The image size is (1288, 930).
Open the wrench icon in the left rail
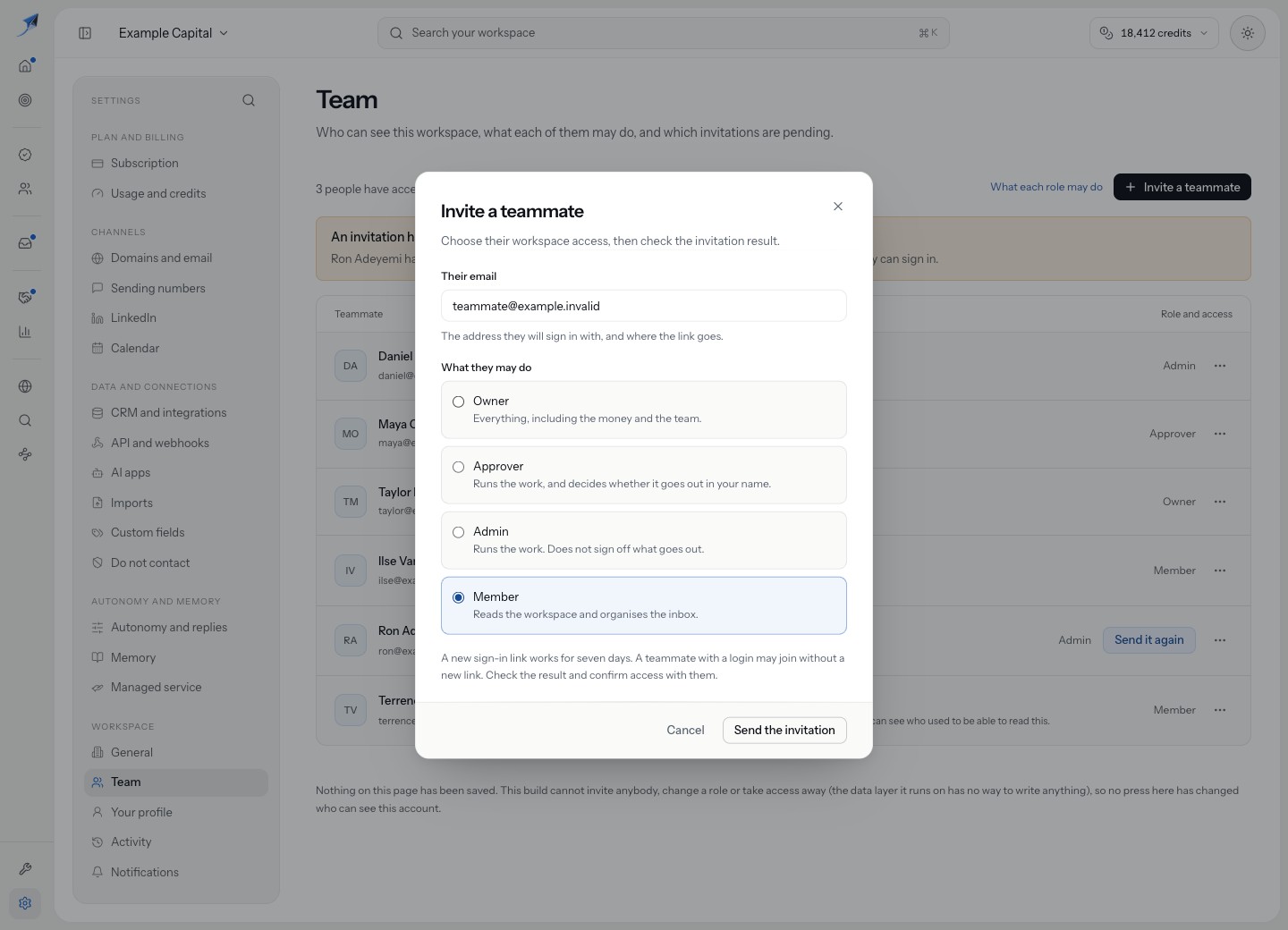[25, 868]
